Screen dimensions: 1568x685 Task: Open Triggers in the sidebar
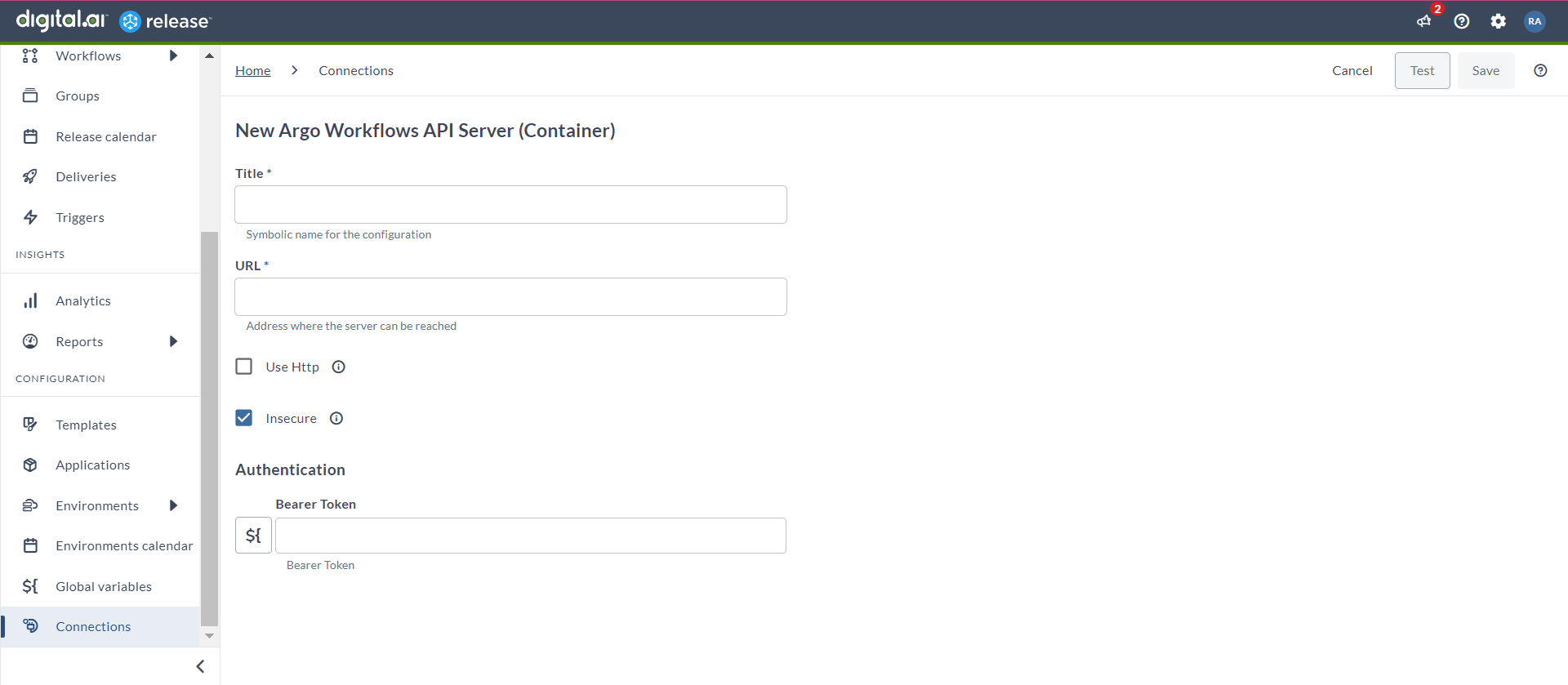click(80, 217)
